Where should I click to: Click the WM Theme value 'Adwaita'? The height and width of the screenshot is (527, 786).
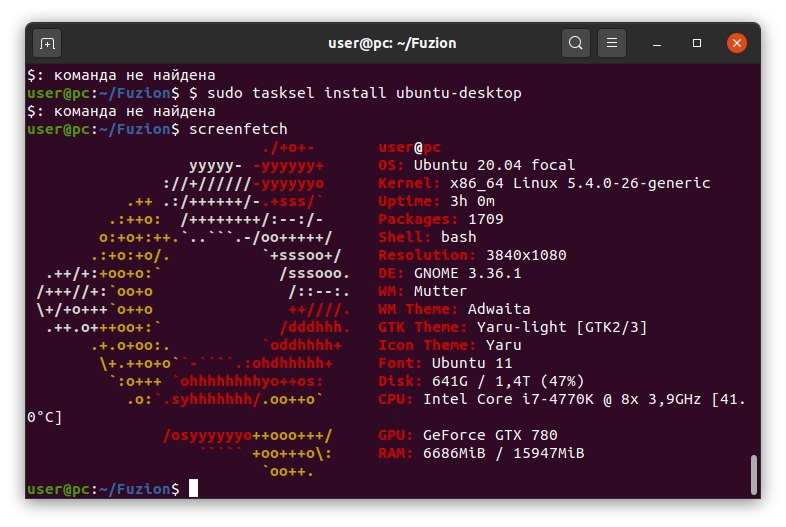(499, 309)
